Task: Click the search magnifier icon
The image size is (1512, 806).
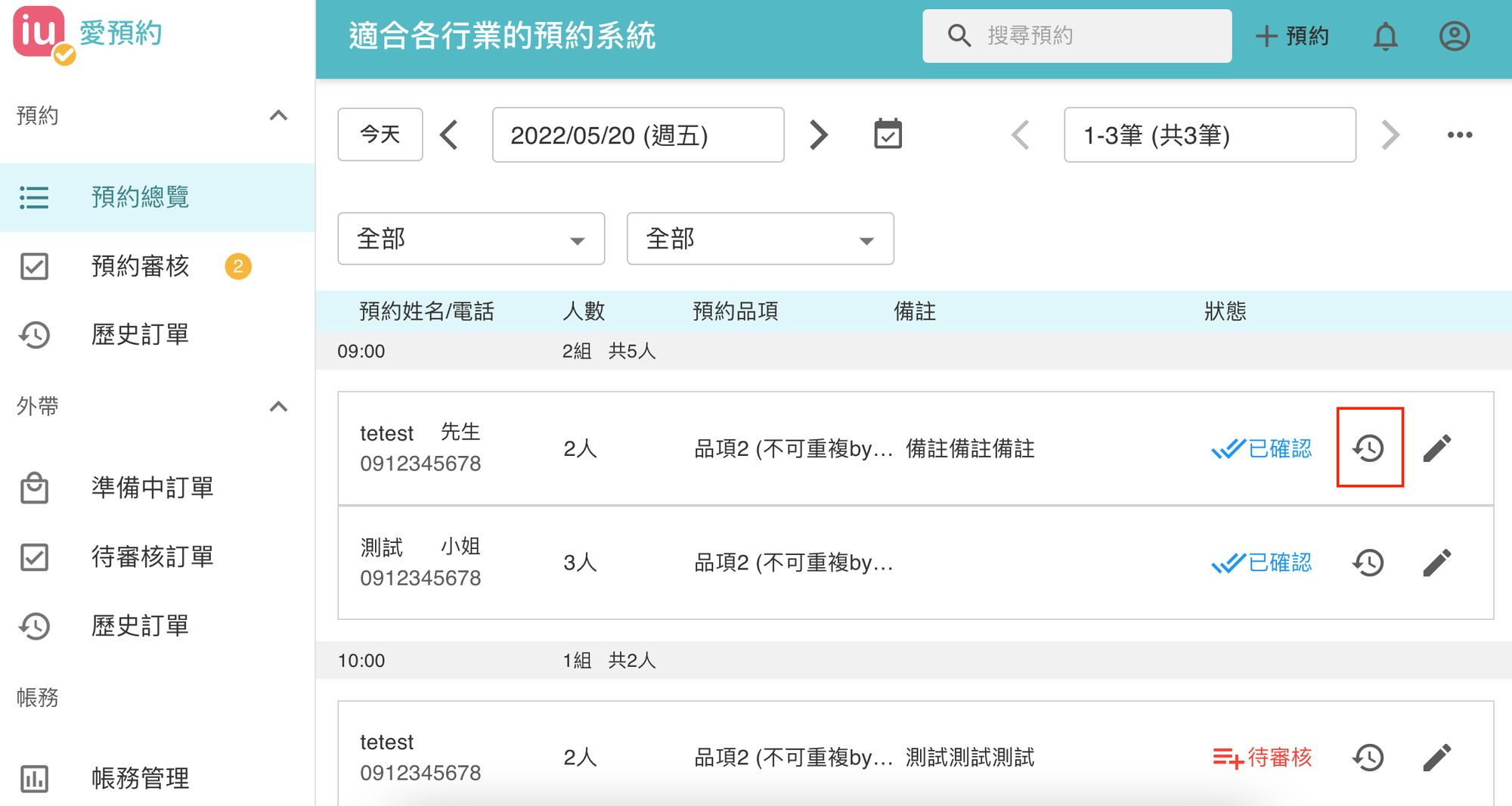Action: (x=959, y=36)
